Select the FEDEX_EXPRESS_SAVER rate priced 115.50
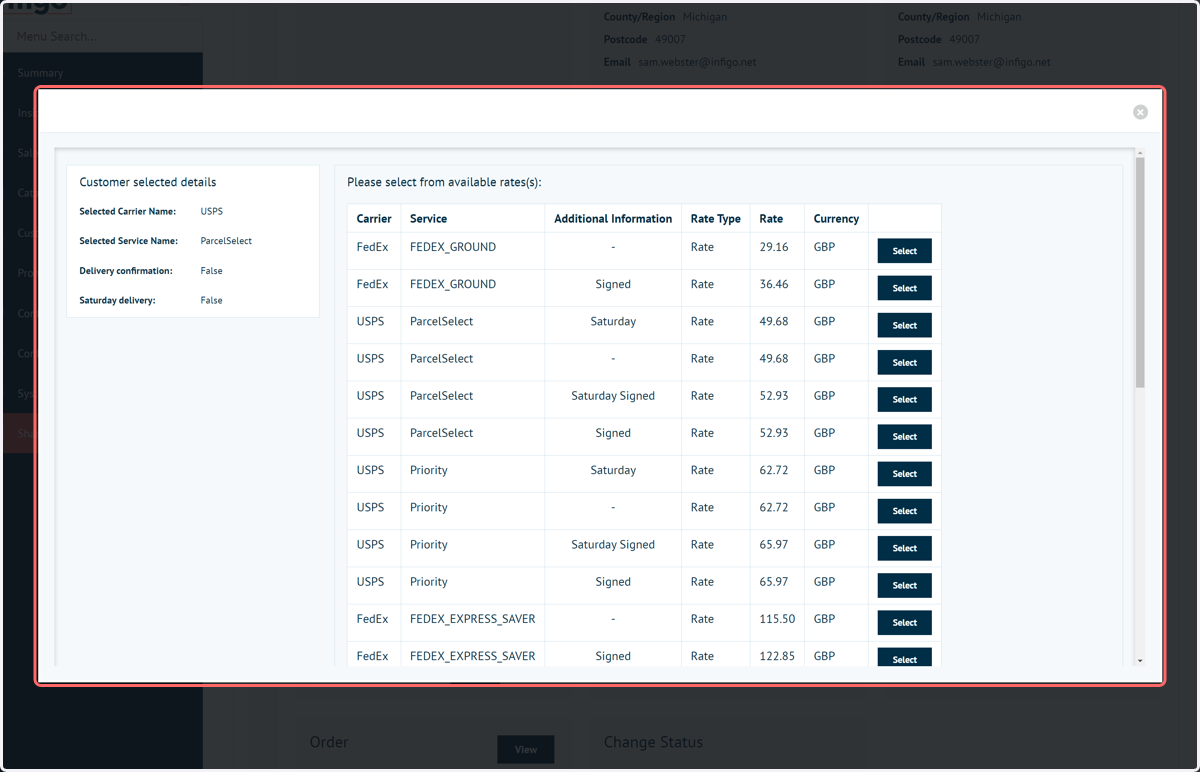 point(904,622)
